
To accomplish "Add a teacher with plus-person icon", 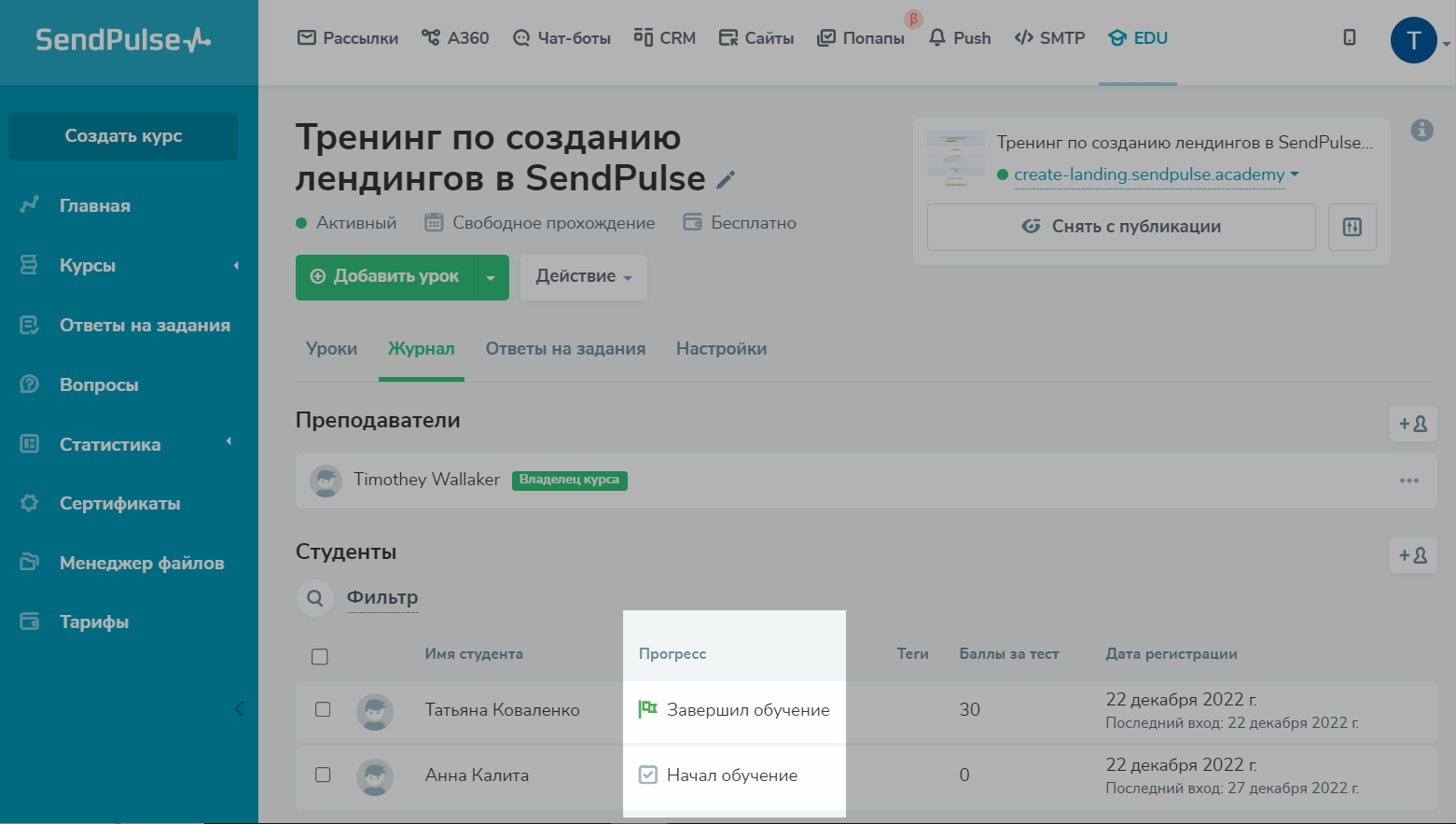I will (1413, 424).
